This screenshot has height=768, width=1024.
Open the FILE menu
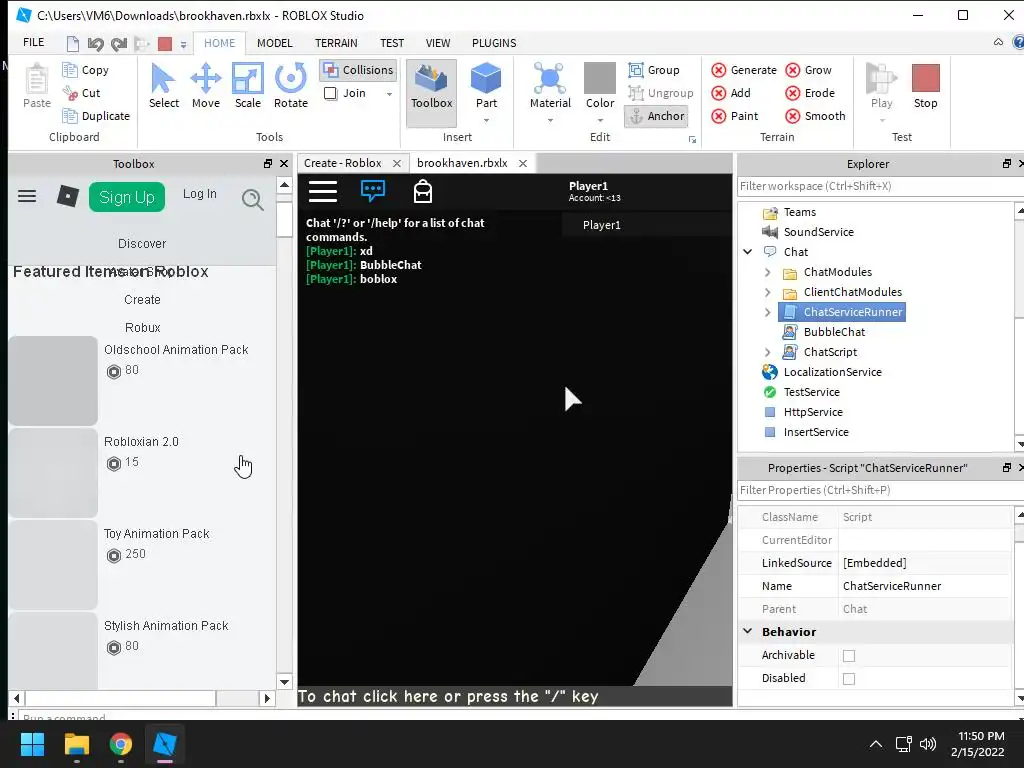34,42
